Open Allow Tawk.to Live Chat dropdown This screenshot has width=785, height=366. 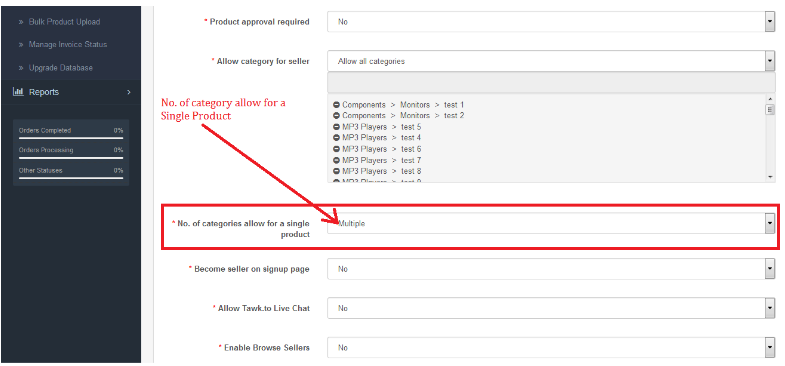551,308
